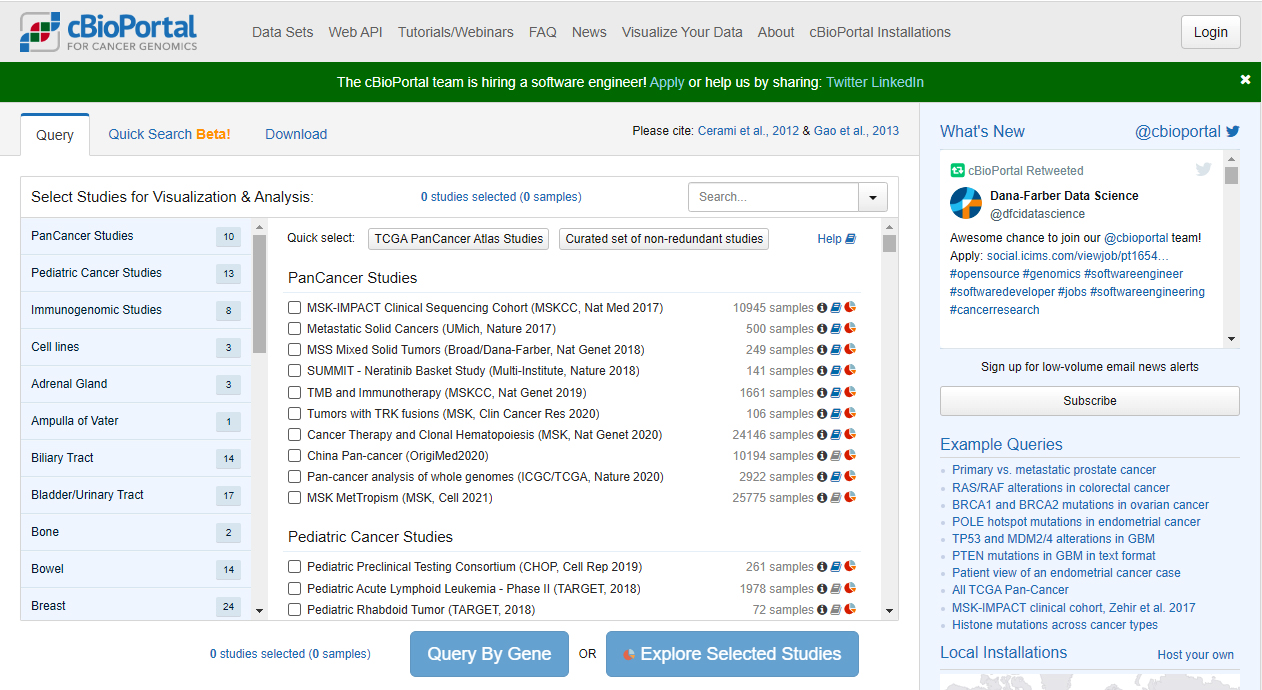The height and width of the screenshot is (690, 1262).
Task: Open info icon for MSK-IMPACT Clinical Sequencing Cohort
Action: [822, 308]
